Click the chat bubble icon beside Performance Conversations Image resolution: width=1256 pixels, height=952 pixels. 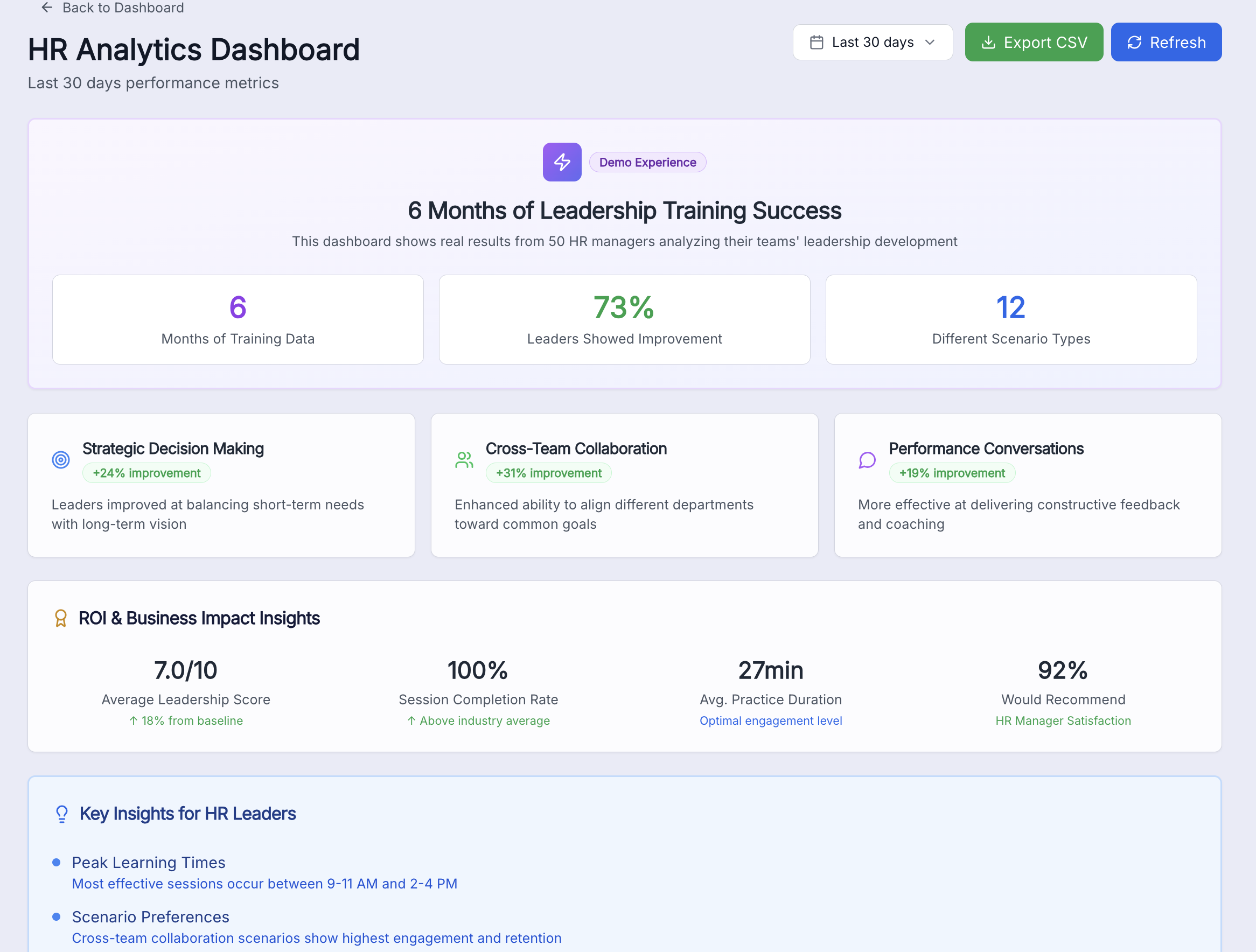coord(867,460)
